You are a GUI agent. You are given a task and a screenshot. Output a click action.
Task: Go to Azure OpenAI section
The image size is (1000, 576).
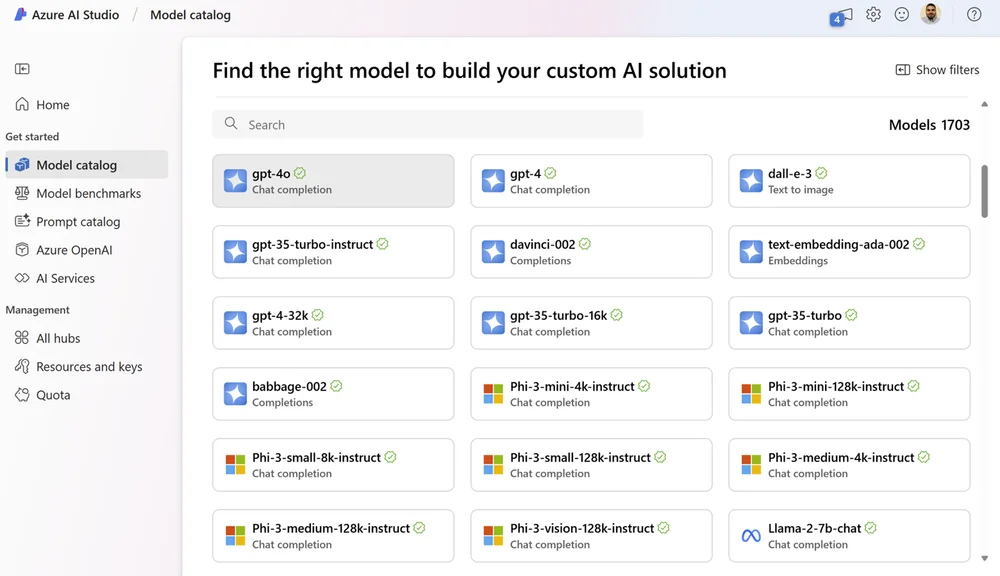click(x=87, y=249)
